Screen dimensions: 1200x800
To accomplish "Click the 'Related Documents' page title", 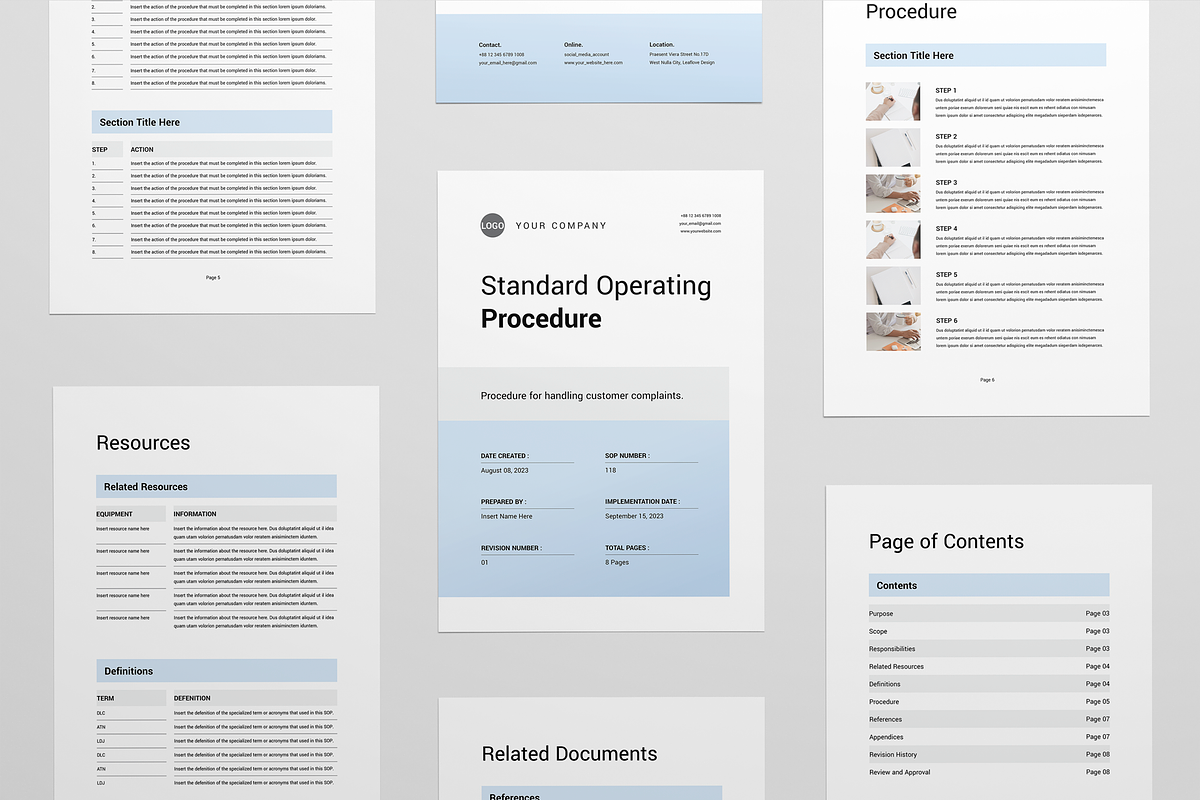I will 569,754.
